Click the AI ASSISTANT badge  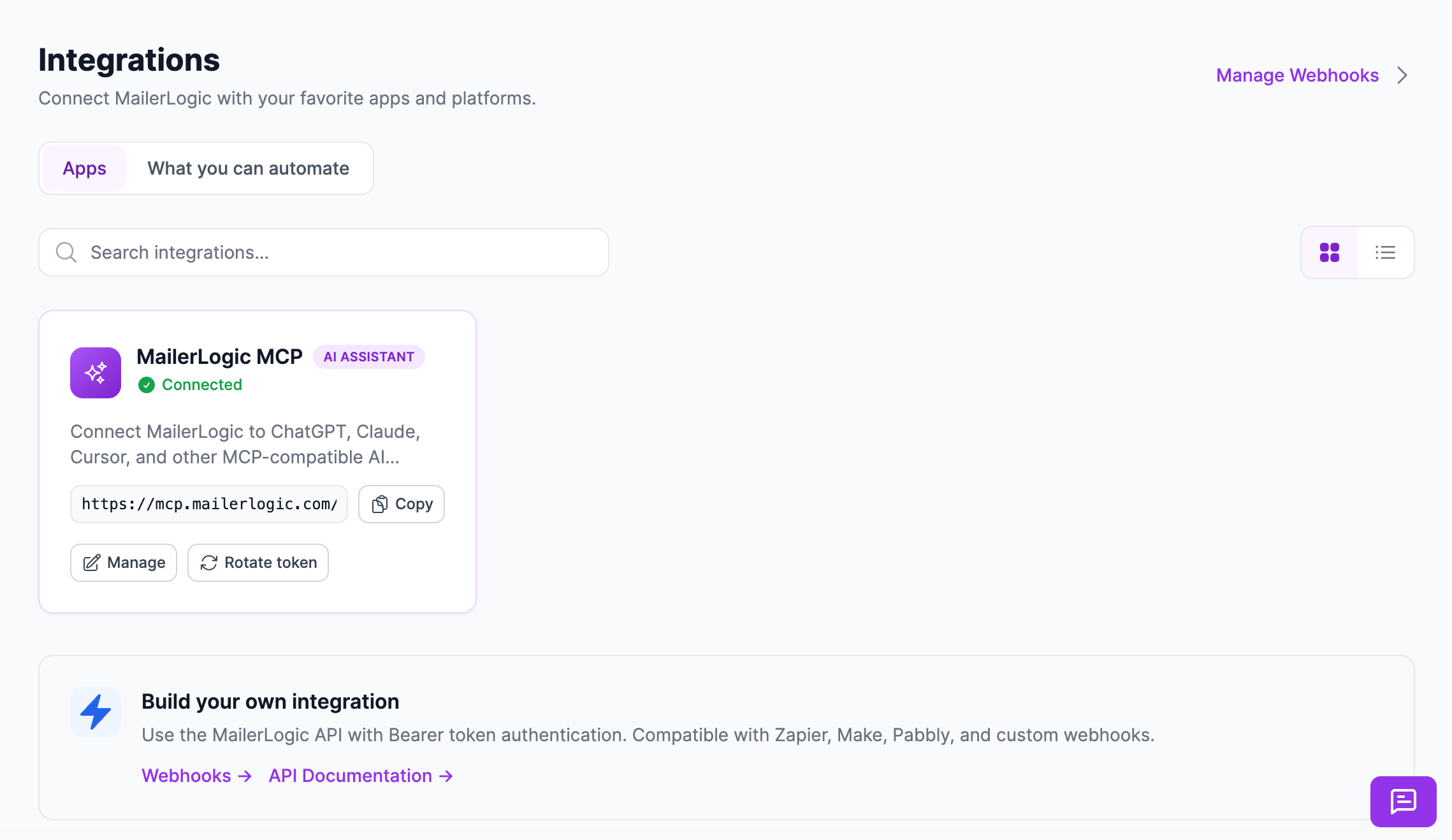pyautogui.click(x=369, y=357)
